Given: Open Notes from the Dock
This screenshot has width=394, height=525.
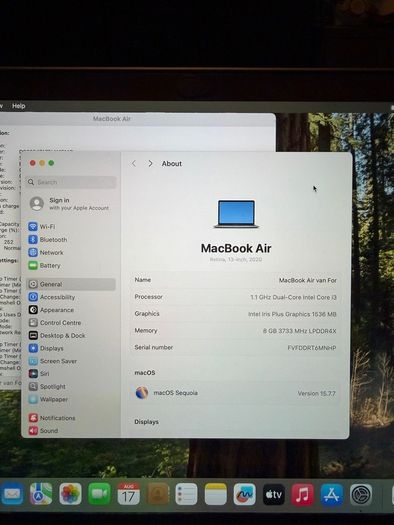Looking at the screenshot, I should (216, 494).
